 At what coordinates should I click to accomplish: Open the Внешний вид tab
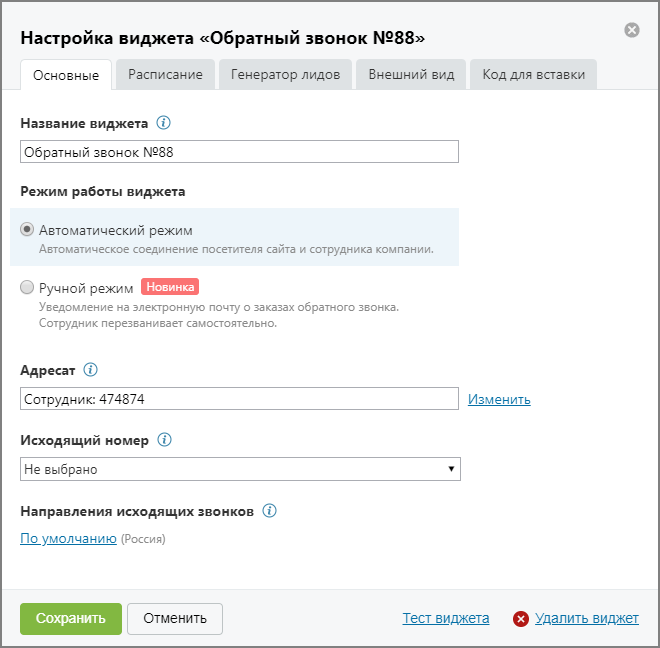point(411,75)
